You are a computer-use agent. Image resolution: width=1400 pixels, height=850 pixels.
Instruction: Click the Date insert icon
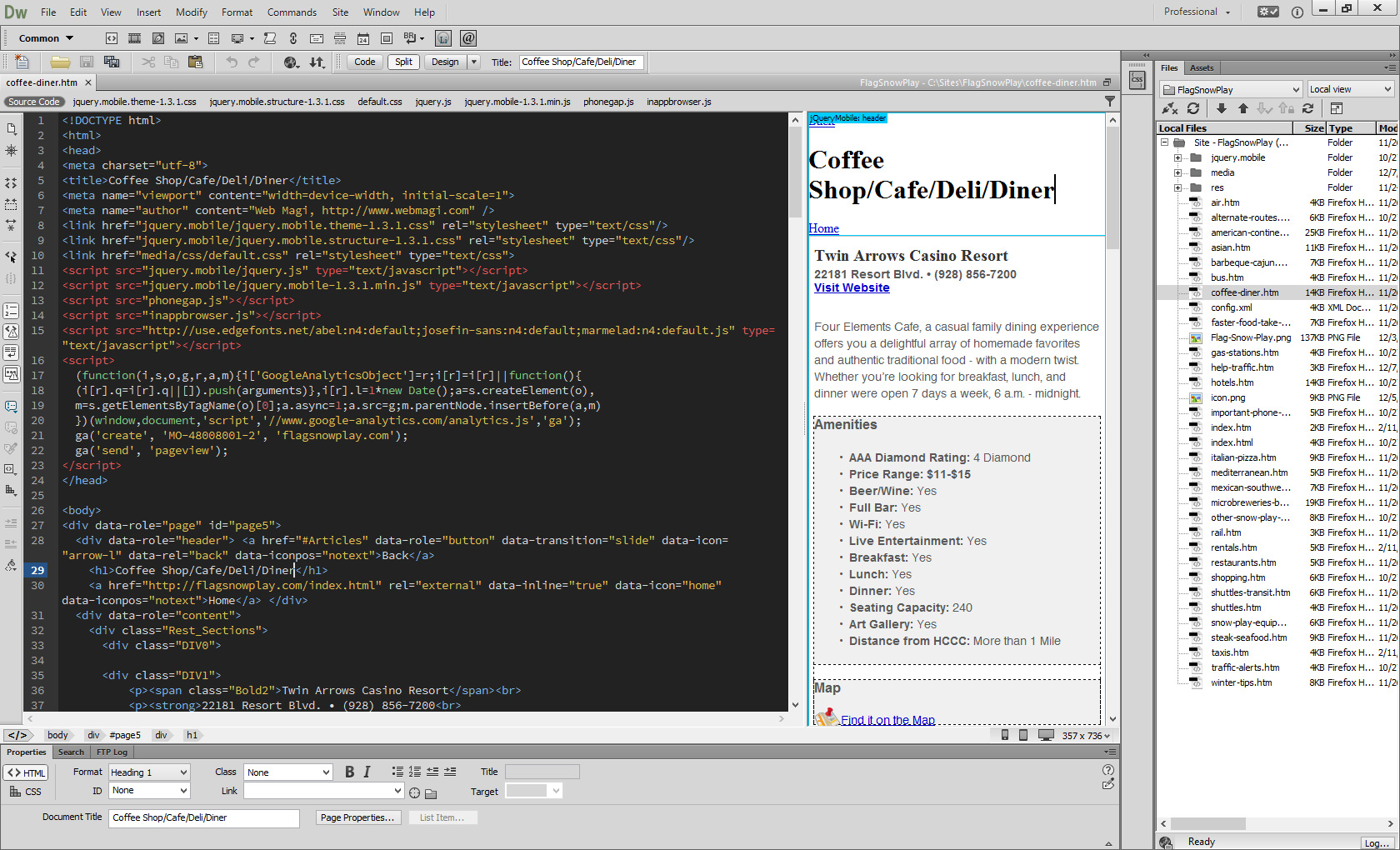tap(362, 38)
